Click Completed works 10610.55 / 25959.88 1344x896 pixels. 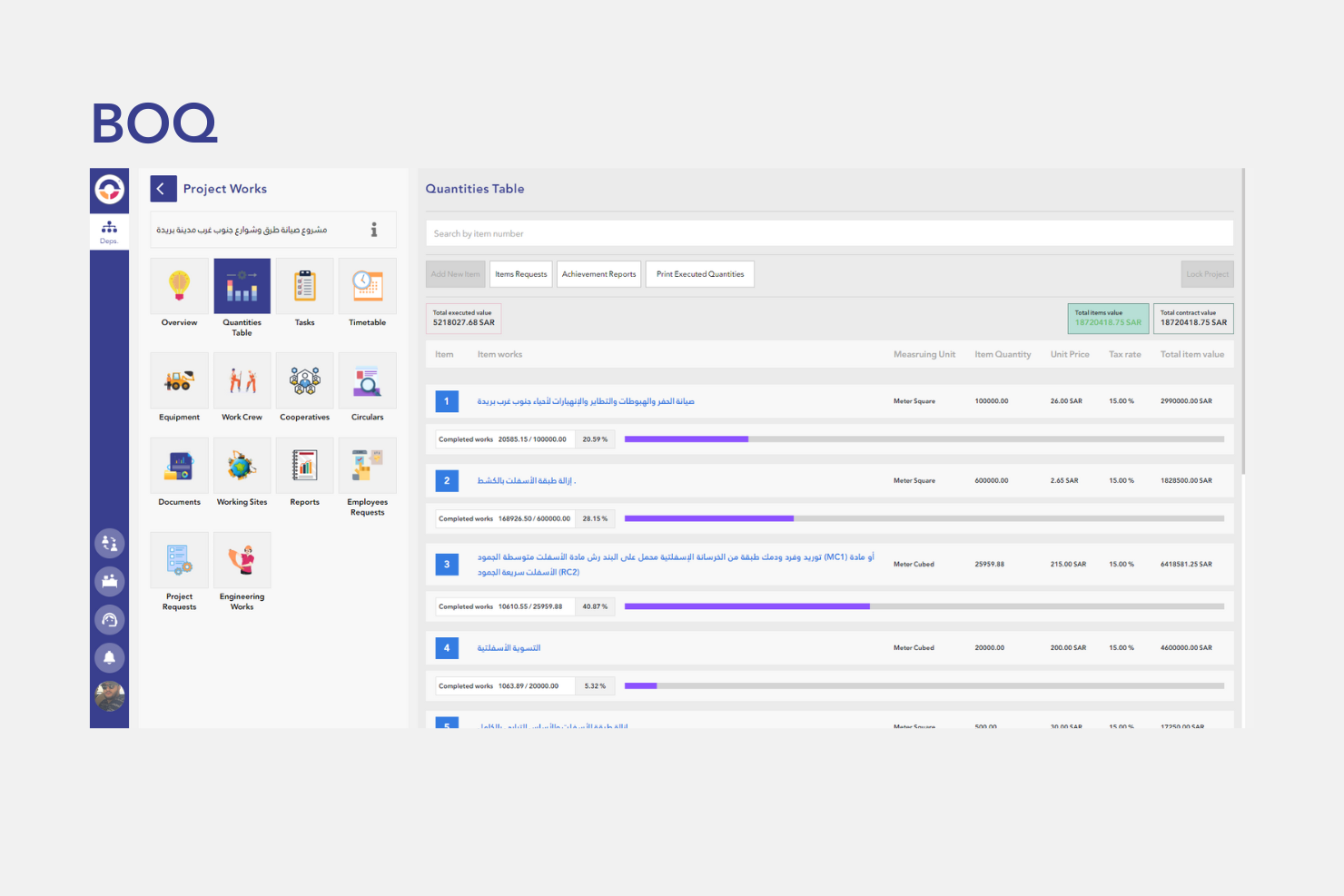tap(505, 606)
